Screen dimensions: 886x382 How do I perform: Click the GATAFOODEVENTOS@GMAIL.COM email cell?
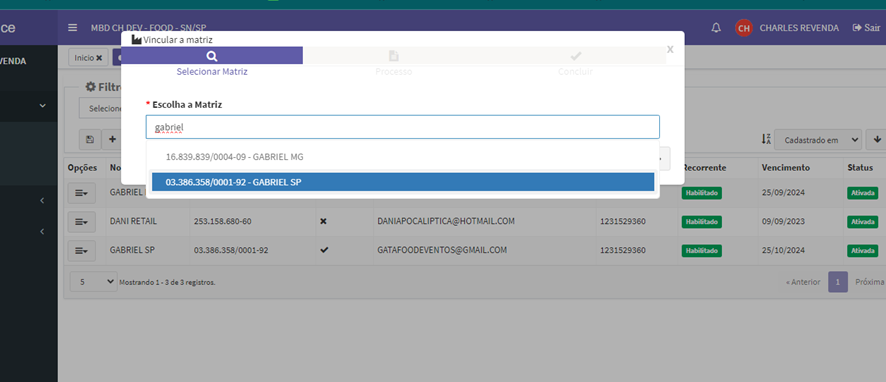point(442,249)
